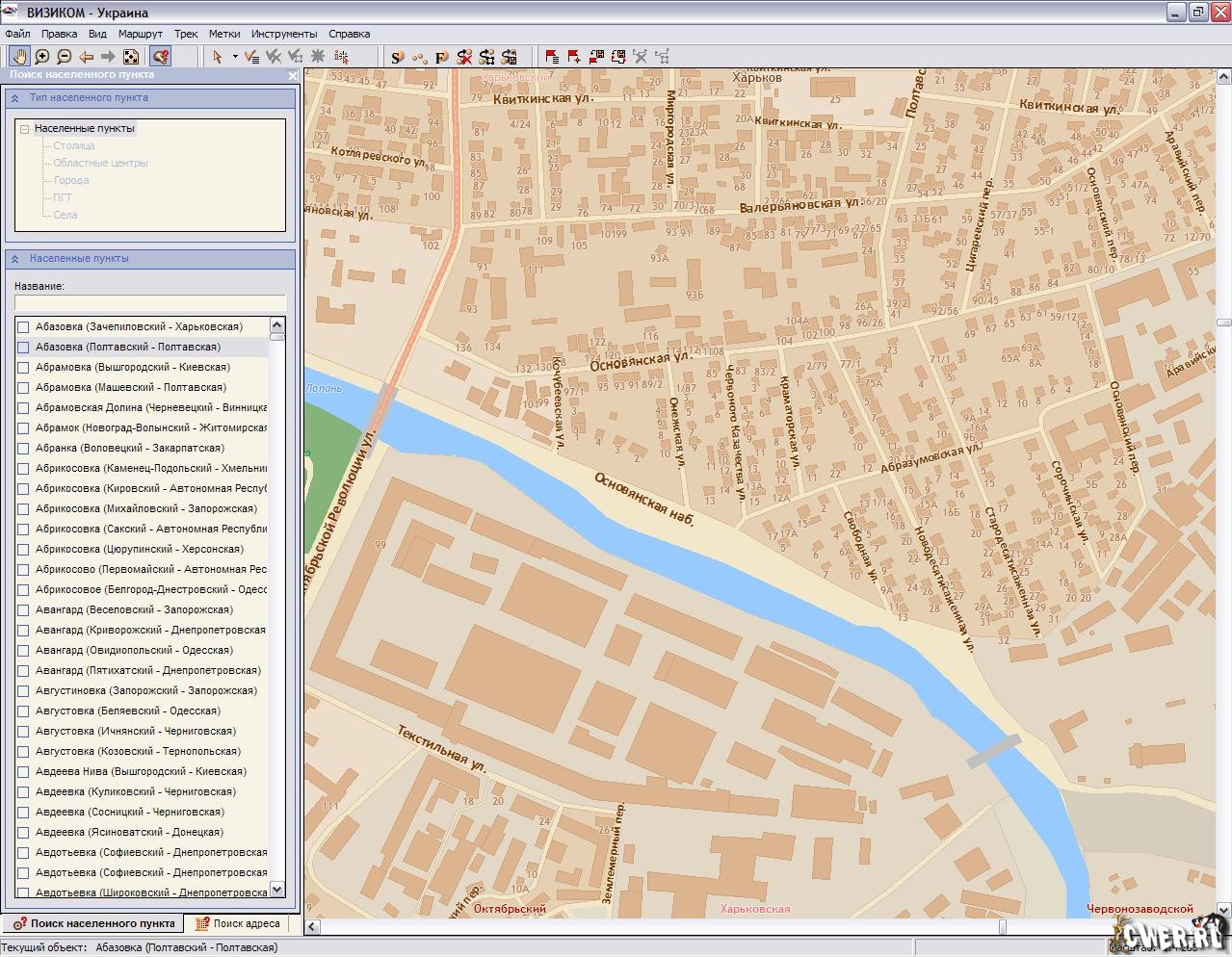Select the arrow pointer tool
1232x957 pixels.
click(x=218, y=57)
